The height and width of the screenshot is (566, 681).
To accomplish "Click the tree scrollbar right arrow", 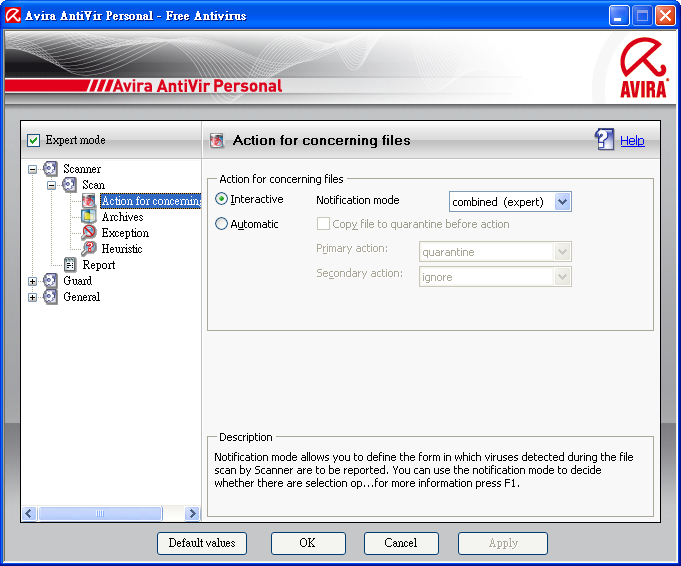I will (192, 513).
